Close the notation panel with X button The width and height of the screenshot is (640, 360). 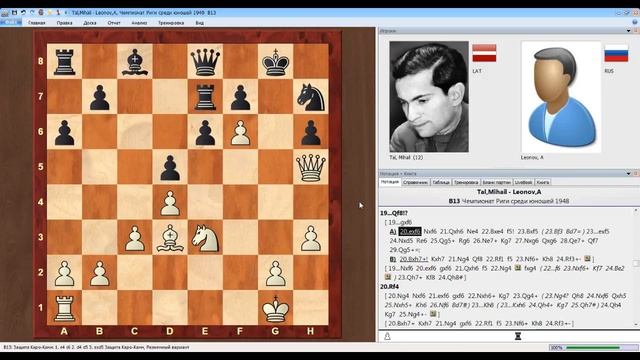(x=636, y=173)
